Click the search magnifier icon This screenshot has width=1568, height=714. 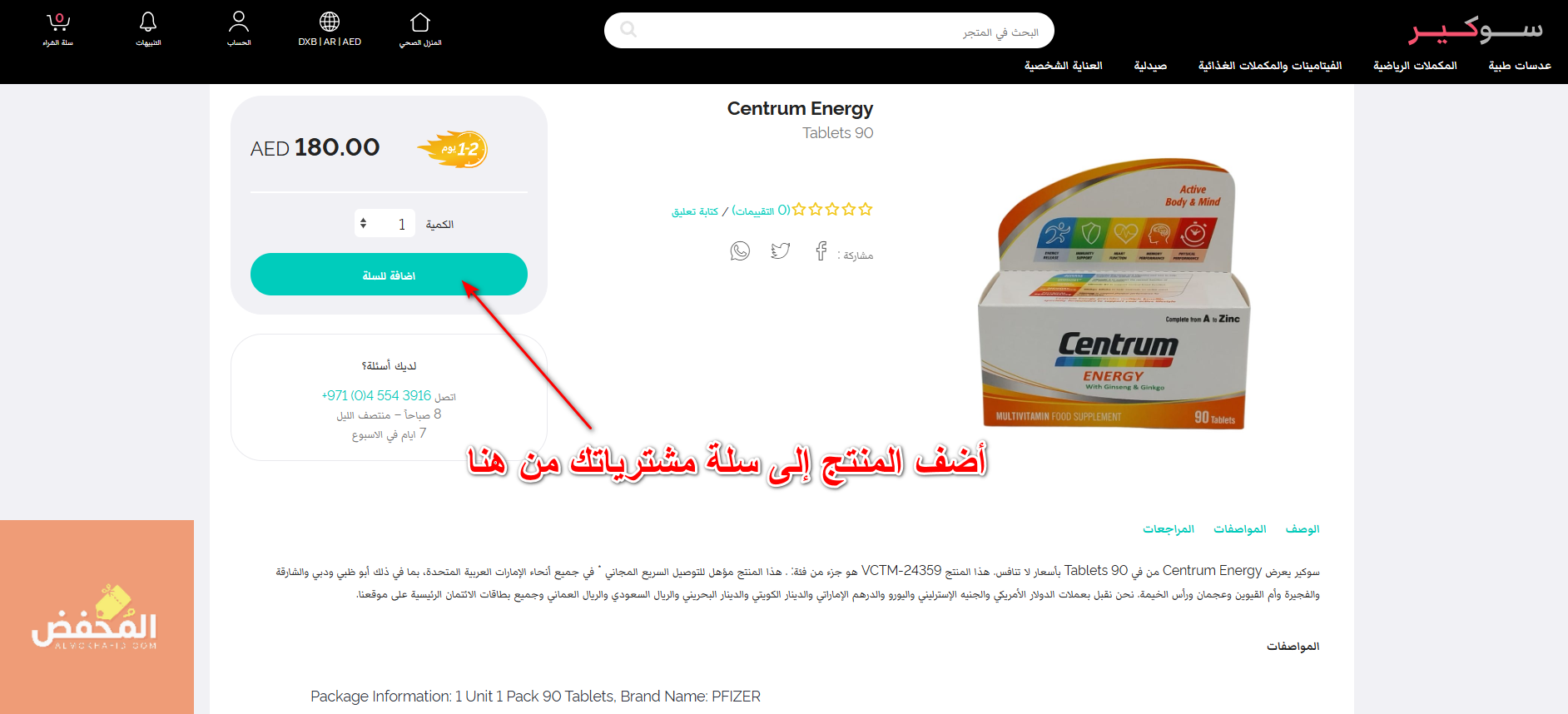628,30
